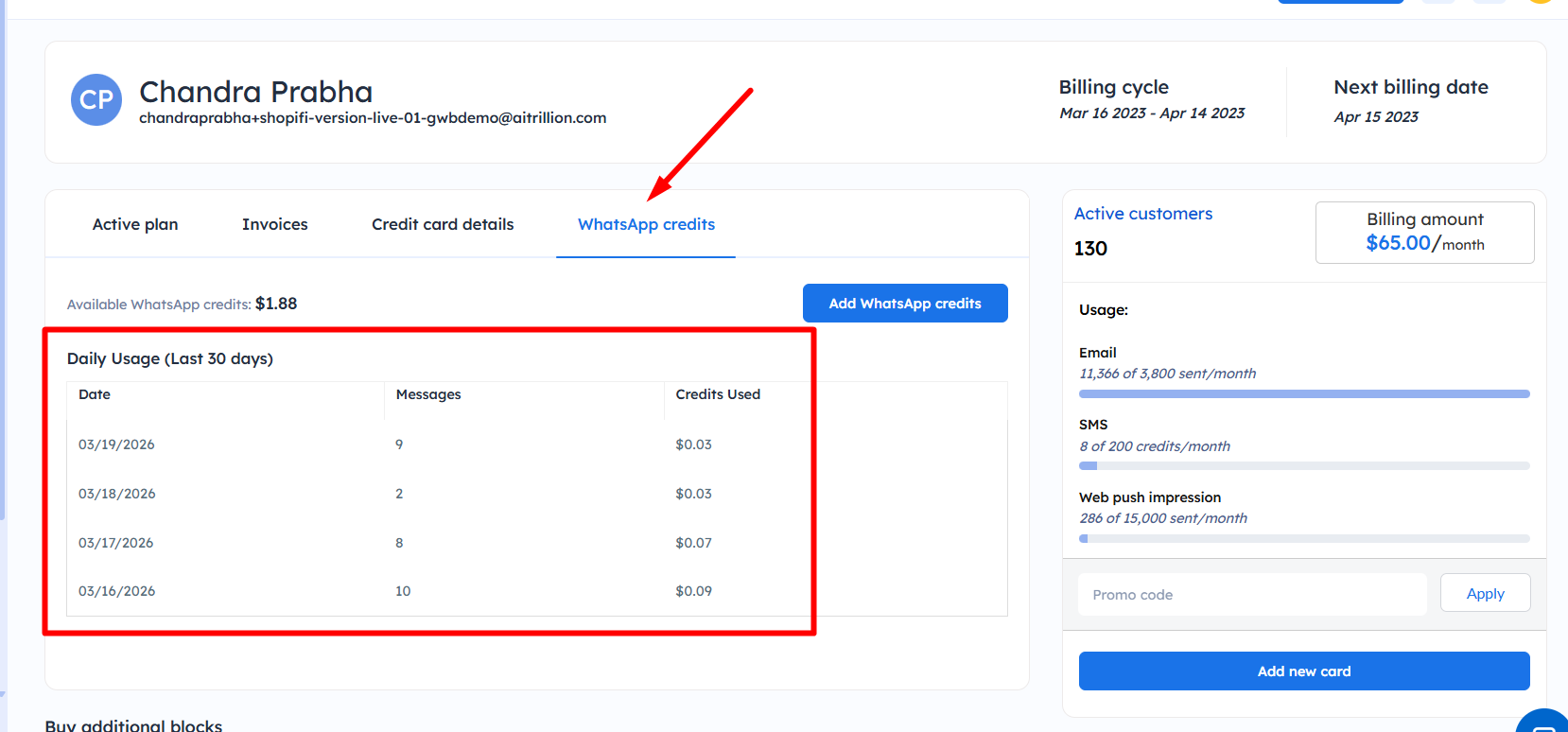This screenshot has height=732, width=1568.
Task: Click the Credits Used column header
Action: pos(718,394)
